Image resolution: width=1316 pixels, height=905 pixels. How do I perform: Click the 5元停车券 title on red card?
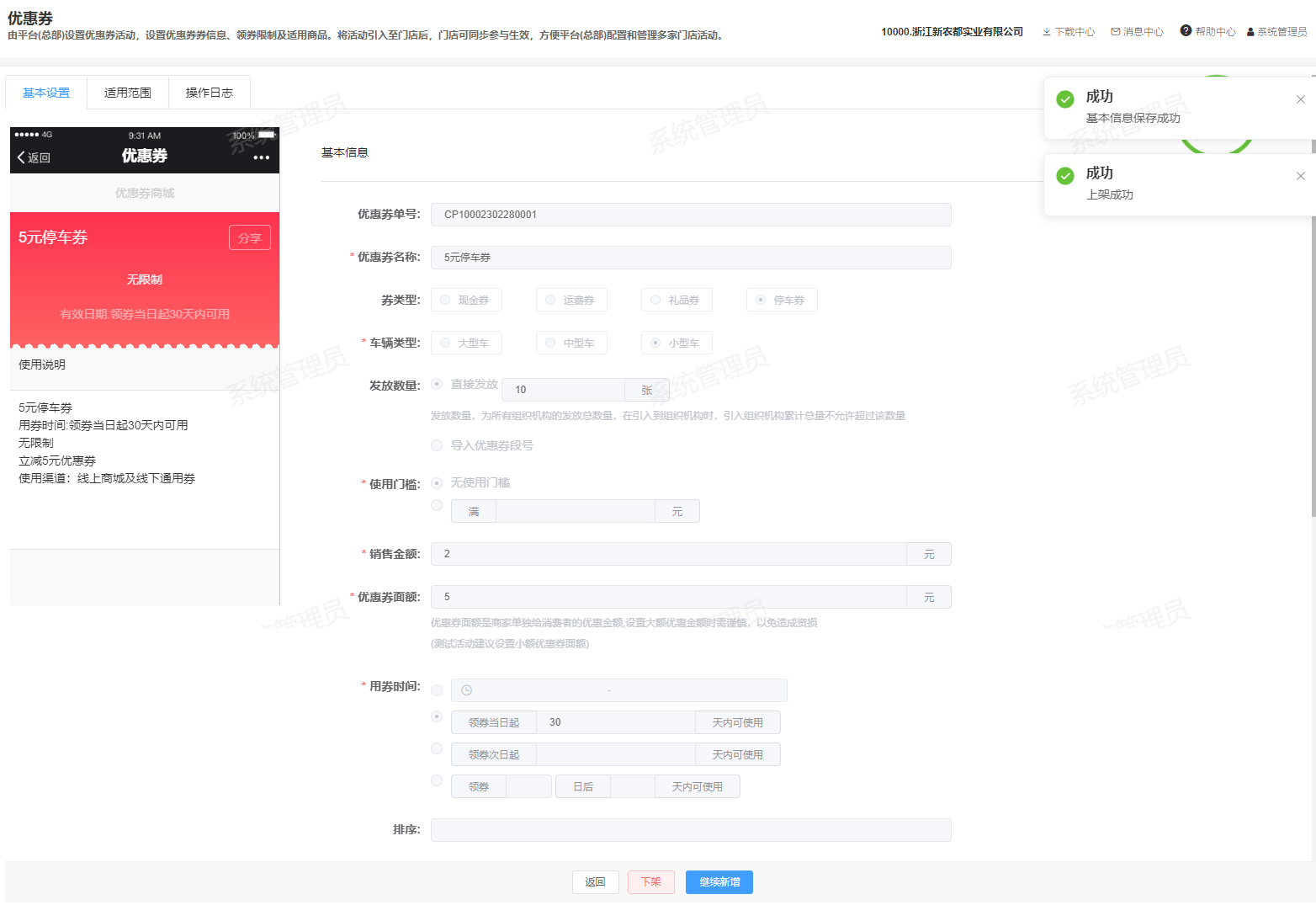pyautogui.click(x=53, y=237)
